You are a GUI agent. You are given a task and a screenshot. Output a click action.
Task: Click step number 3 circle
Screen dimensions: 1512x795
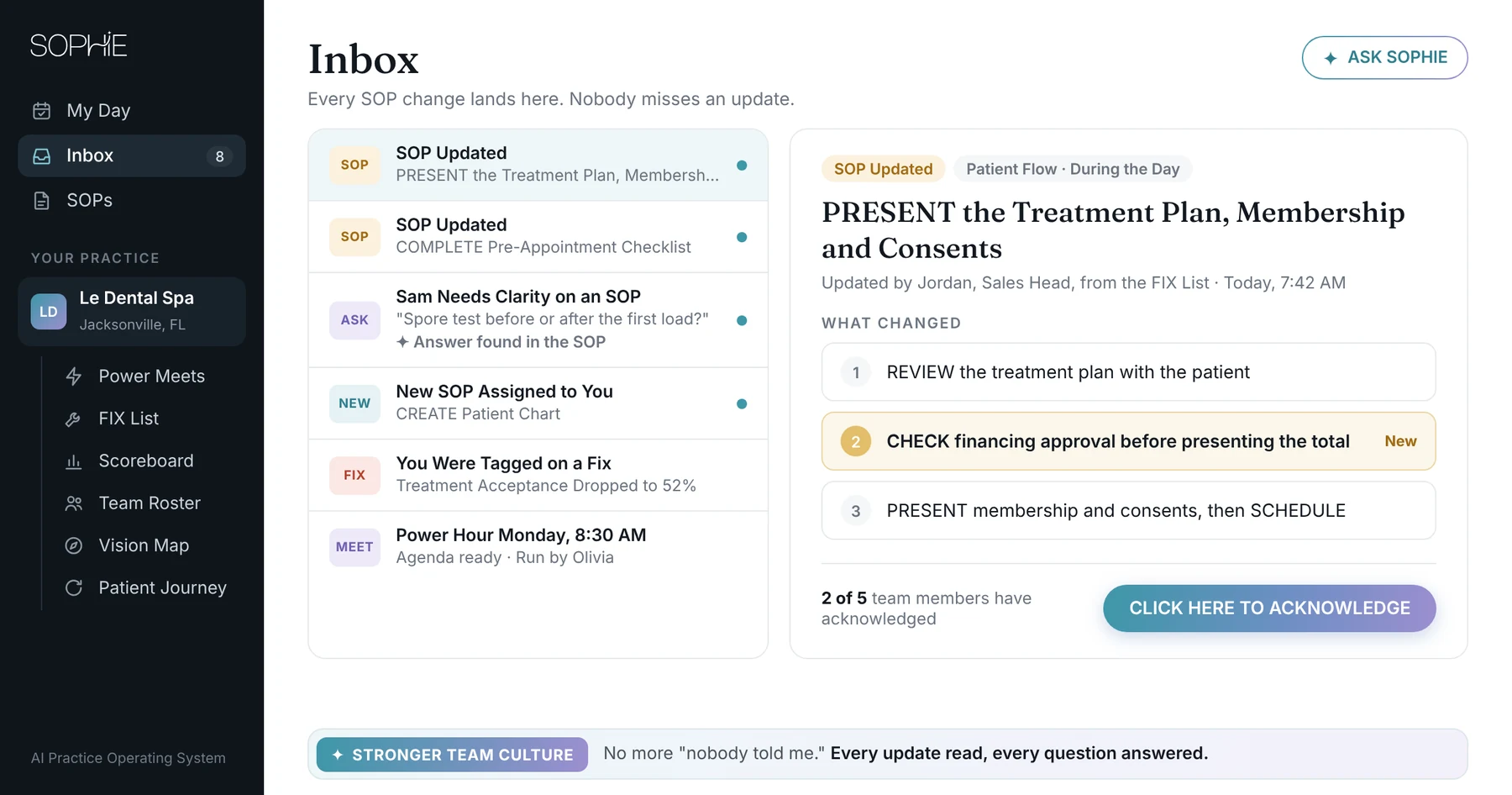[856, 511]
